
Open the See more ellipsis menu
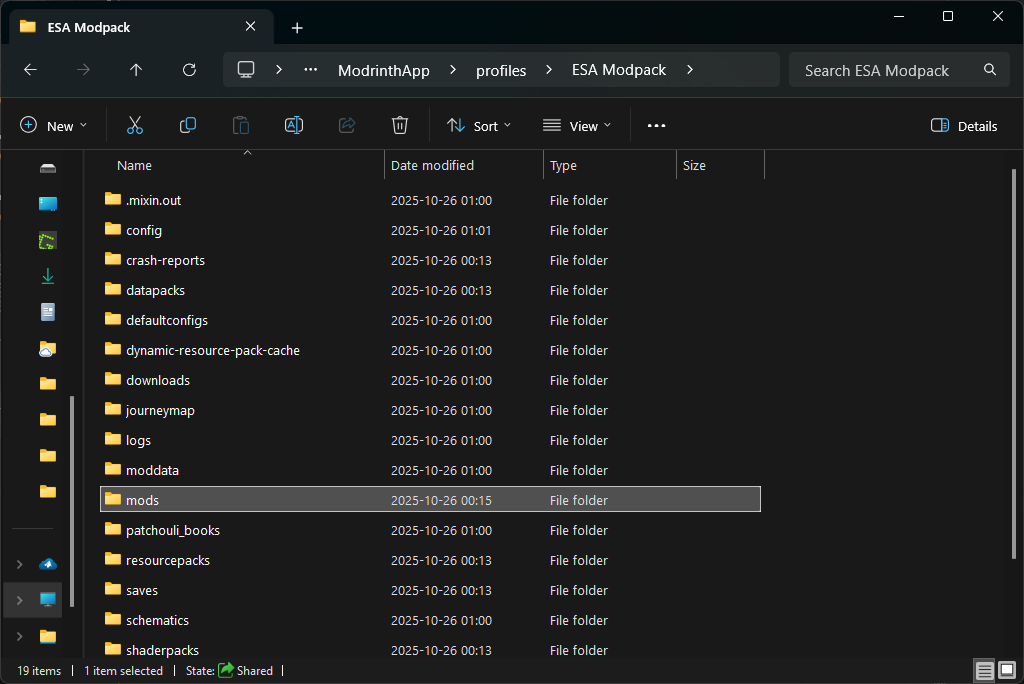click(656, 126)
